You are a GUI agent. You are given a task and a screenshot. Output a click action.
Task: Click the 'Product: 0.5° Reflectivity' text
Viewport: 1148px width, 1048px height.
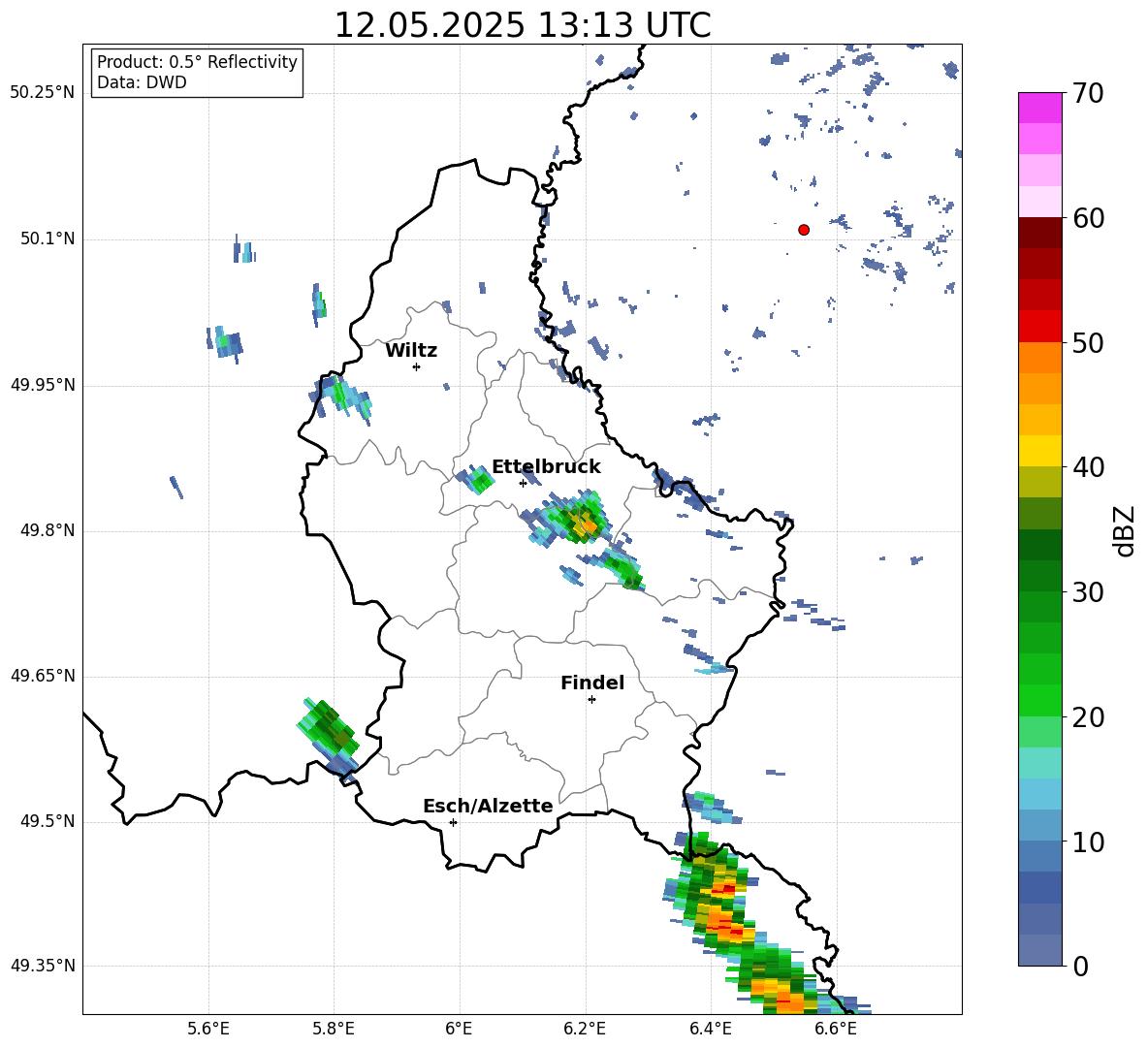click(x=197, y=62)
